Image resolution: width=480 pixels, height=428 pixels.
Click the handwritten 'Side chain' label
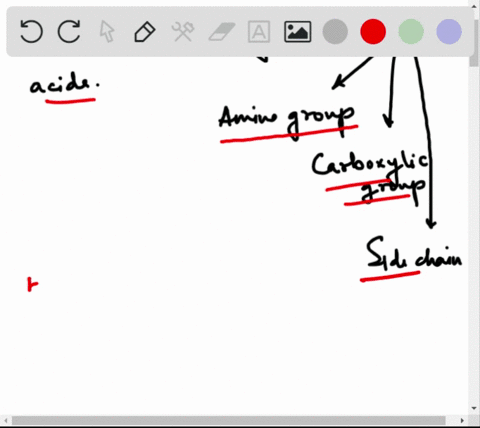point(414,253)
